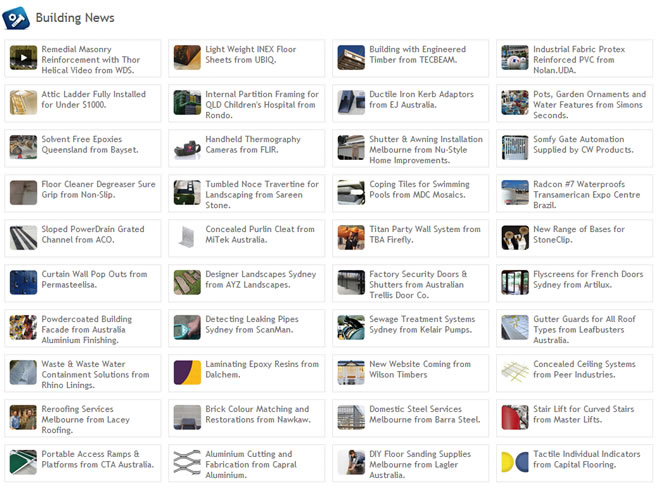656x488 pixels.
Task: Read Handheld Thermography Cameras from FLIR
Action: coord(253,144)
